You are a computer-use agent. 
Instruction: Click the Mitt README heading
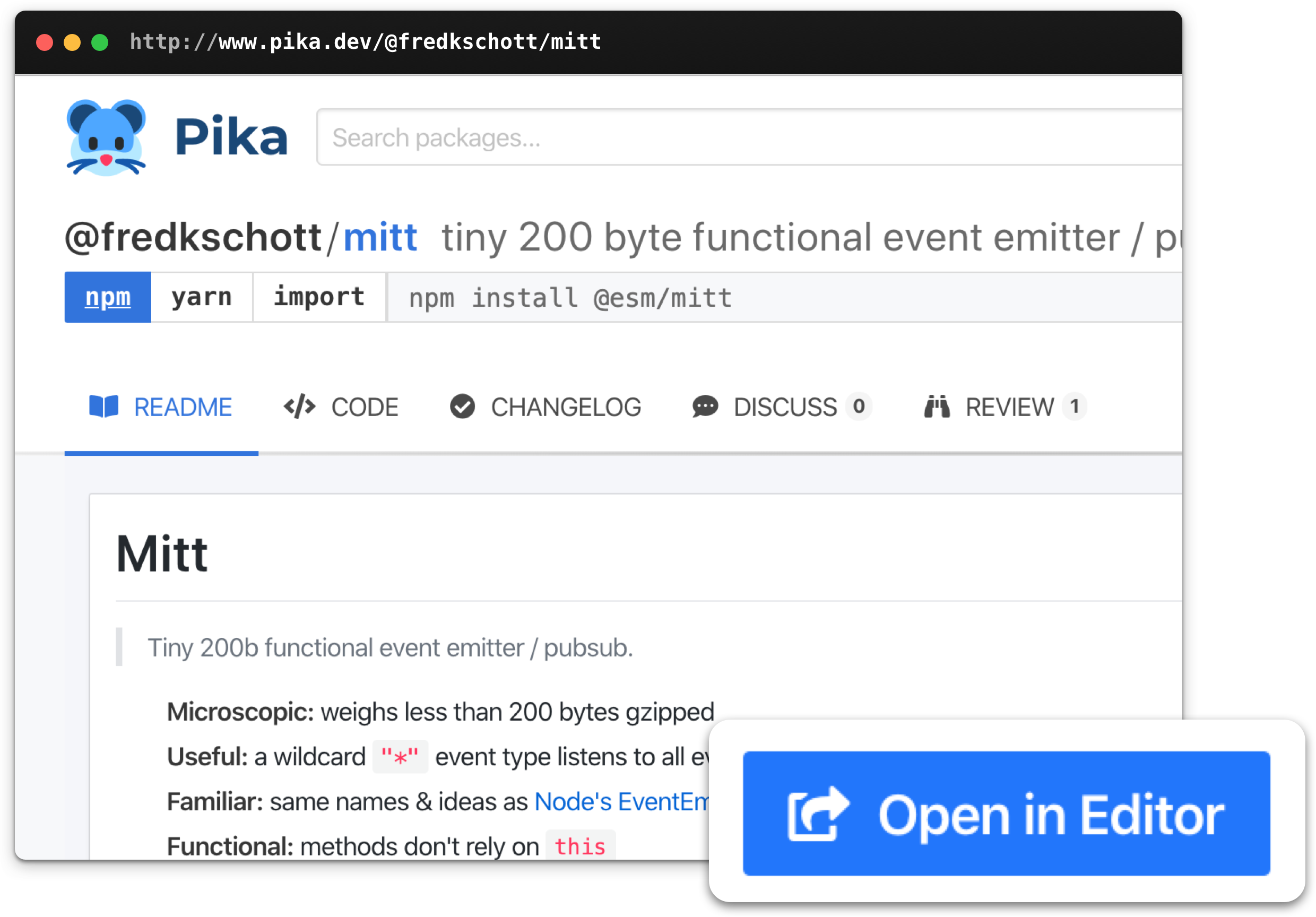[162, 554]
